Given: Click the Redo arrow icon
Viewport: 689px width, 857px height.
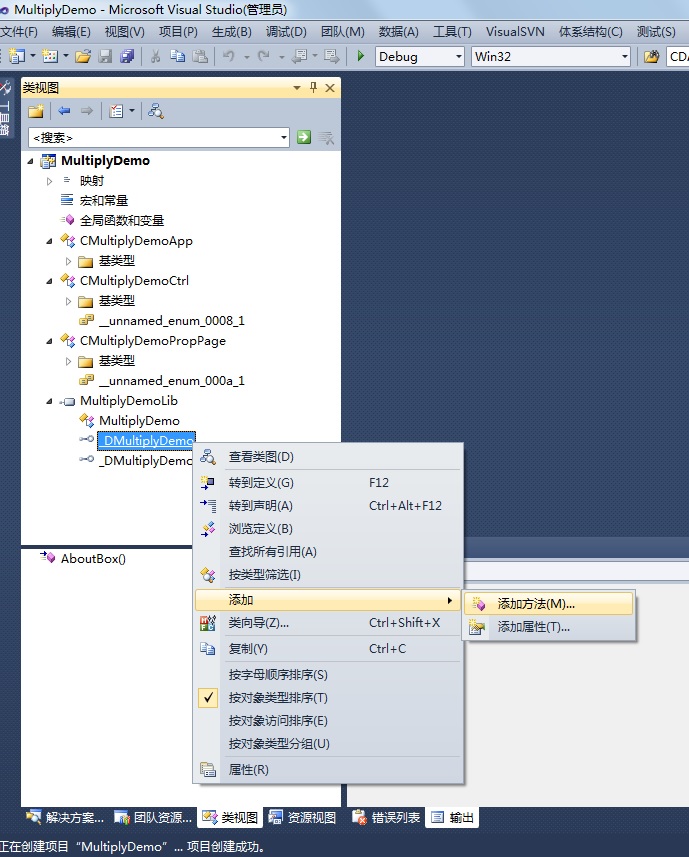Looking at the screenshot, I should tap(264, 56).
